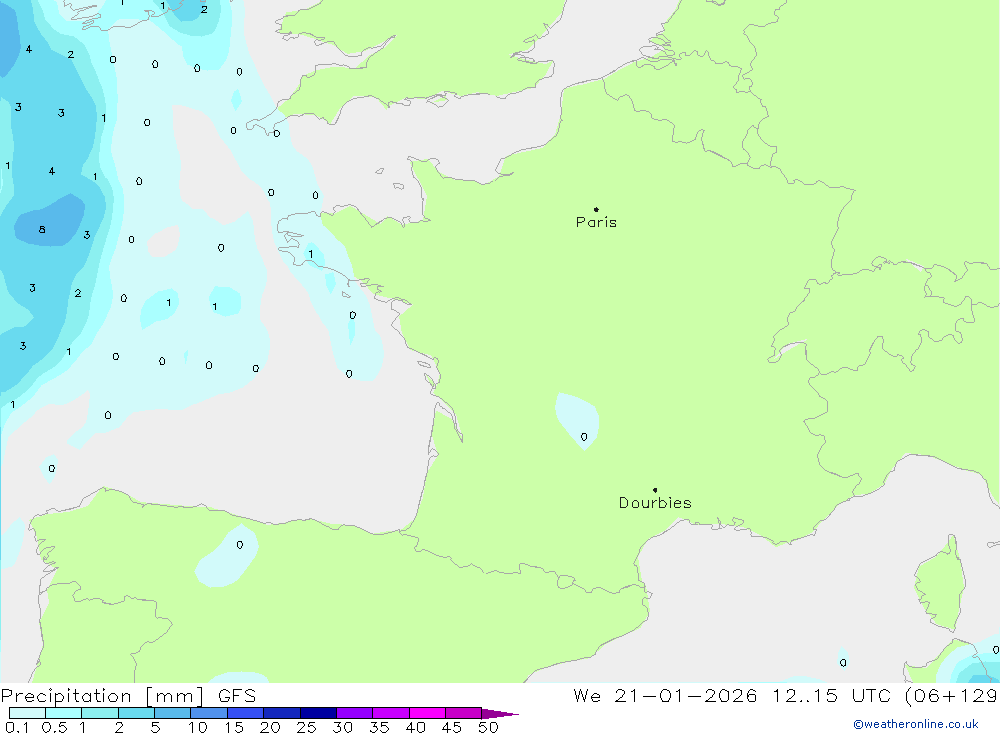The height and width of the screenshot is (733, 1000).
Task: Click the legend label 25
Action: pos(306,727)
